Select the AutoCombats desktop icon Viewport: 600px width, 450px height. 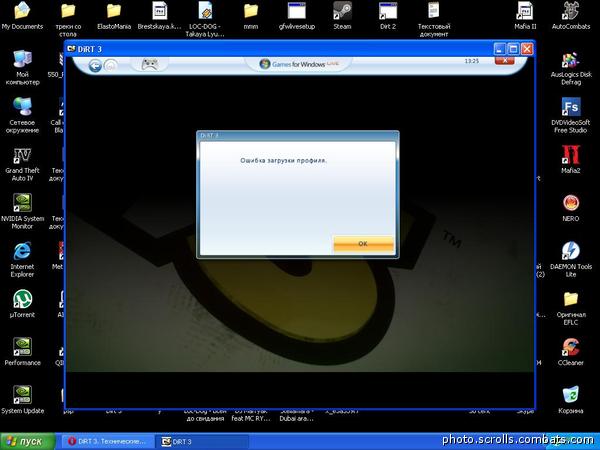pyautogui.click(x=571, y=16)
